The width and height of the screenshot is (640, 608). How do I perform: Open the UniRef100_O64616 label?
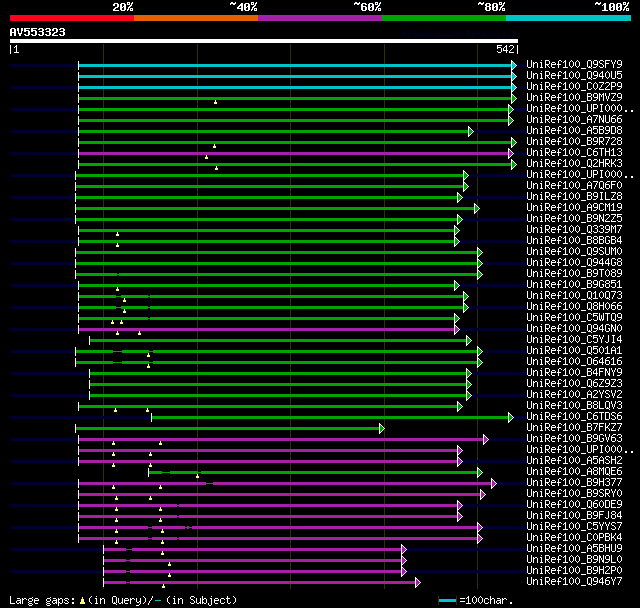(x=574, y=362)
